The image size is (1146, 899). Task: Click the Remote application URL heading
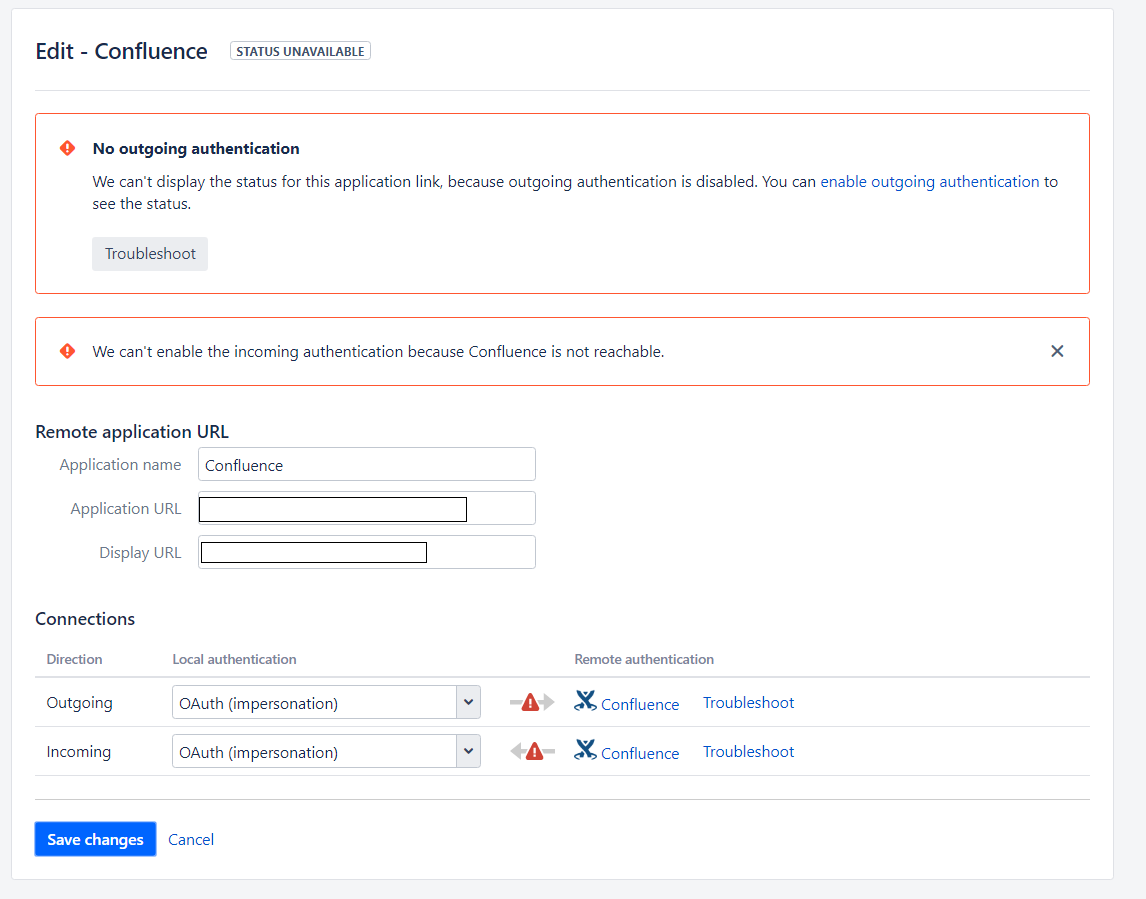pos(132,432)
